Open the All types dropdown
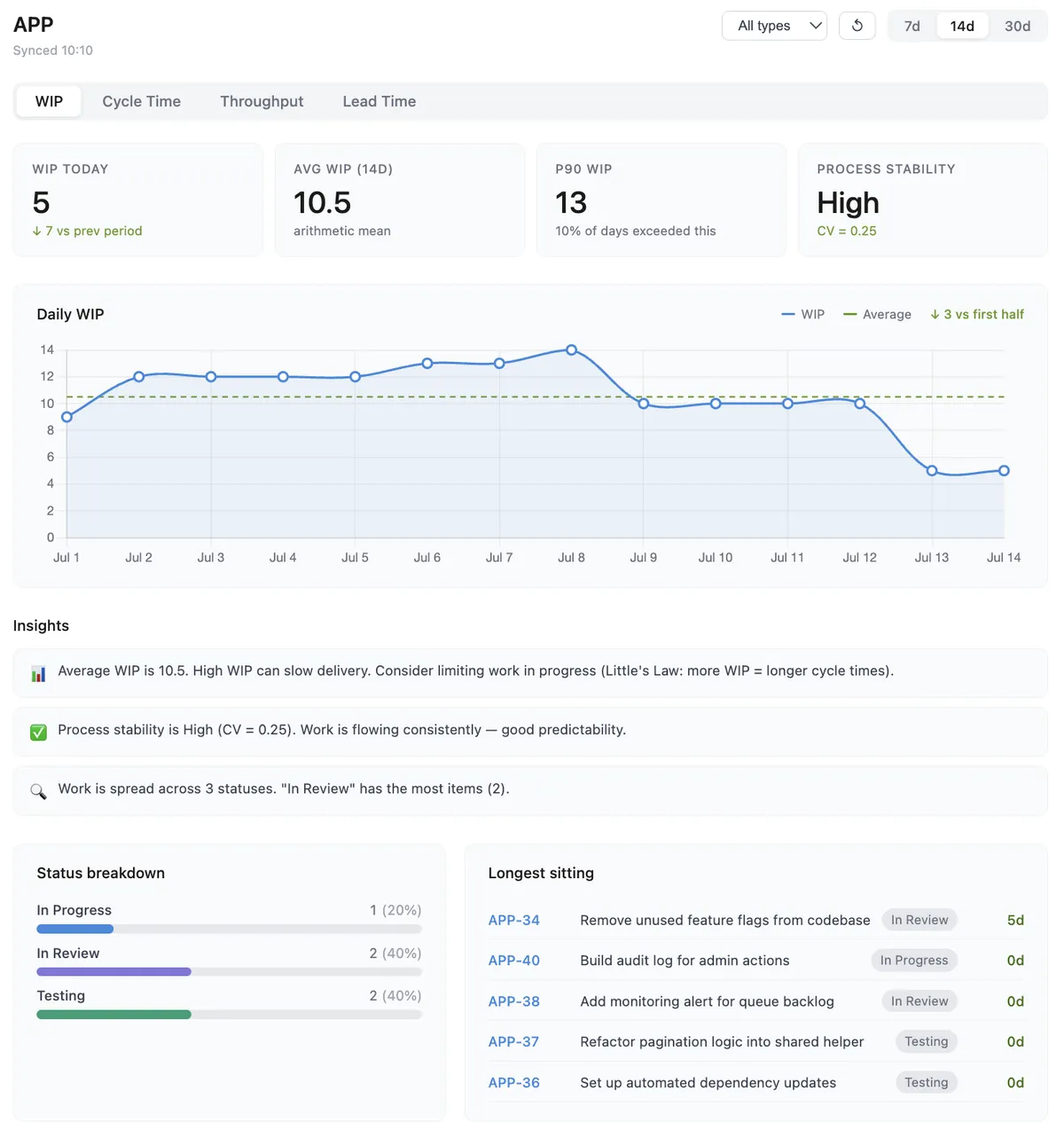The image size is (1064, 1138). pyautogui.click(x=774, y=26)
